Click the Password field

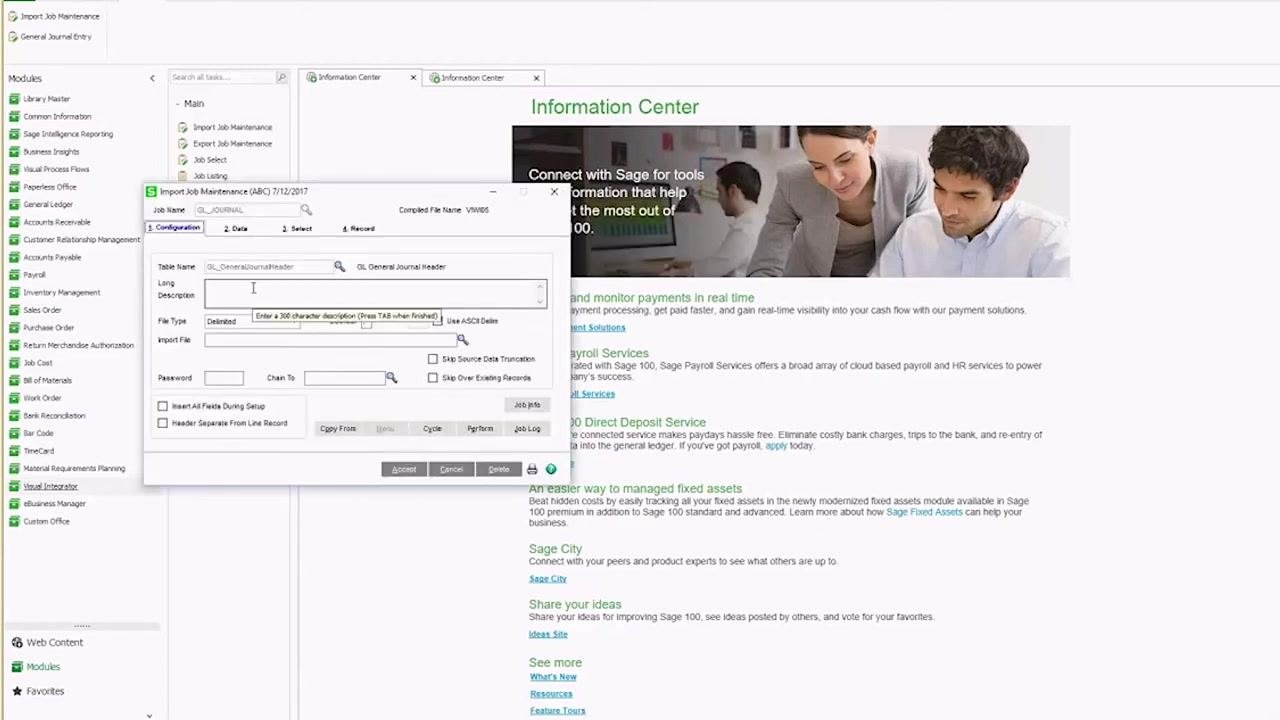[224, 378]
